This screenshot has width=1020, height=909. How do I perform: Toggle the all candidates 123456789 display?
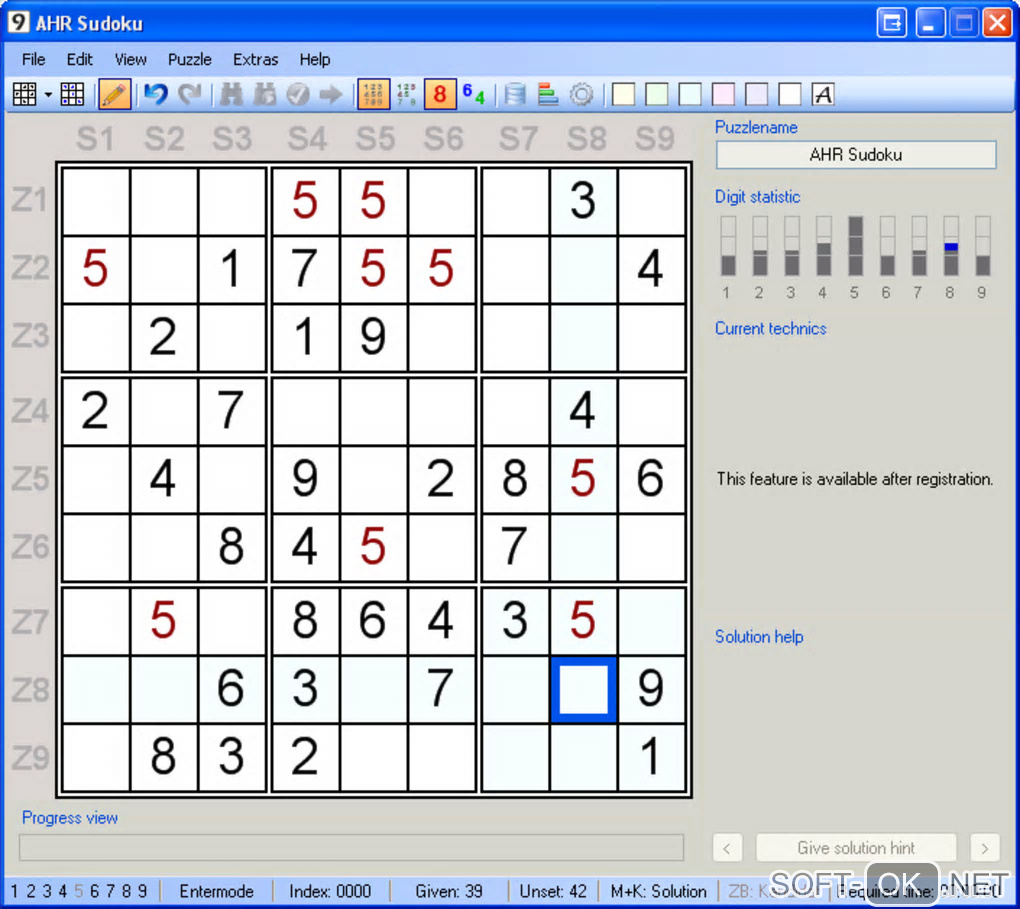point(373,94)
